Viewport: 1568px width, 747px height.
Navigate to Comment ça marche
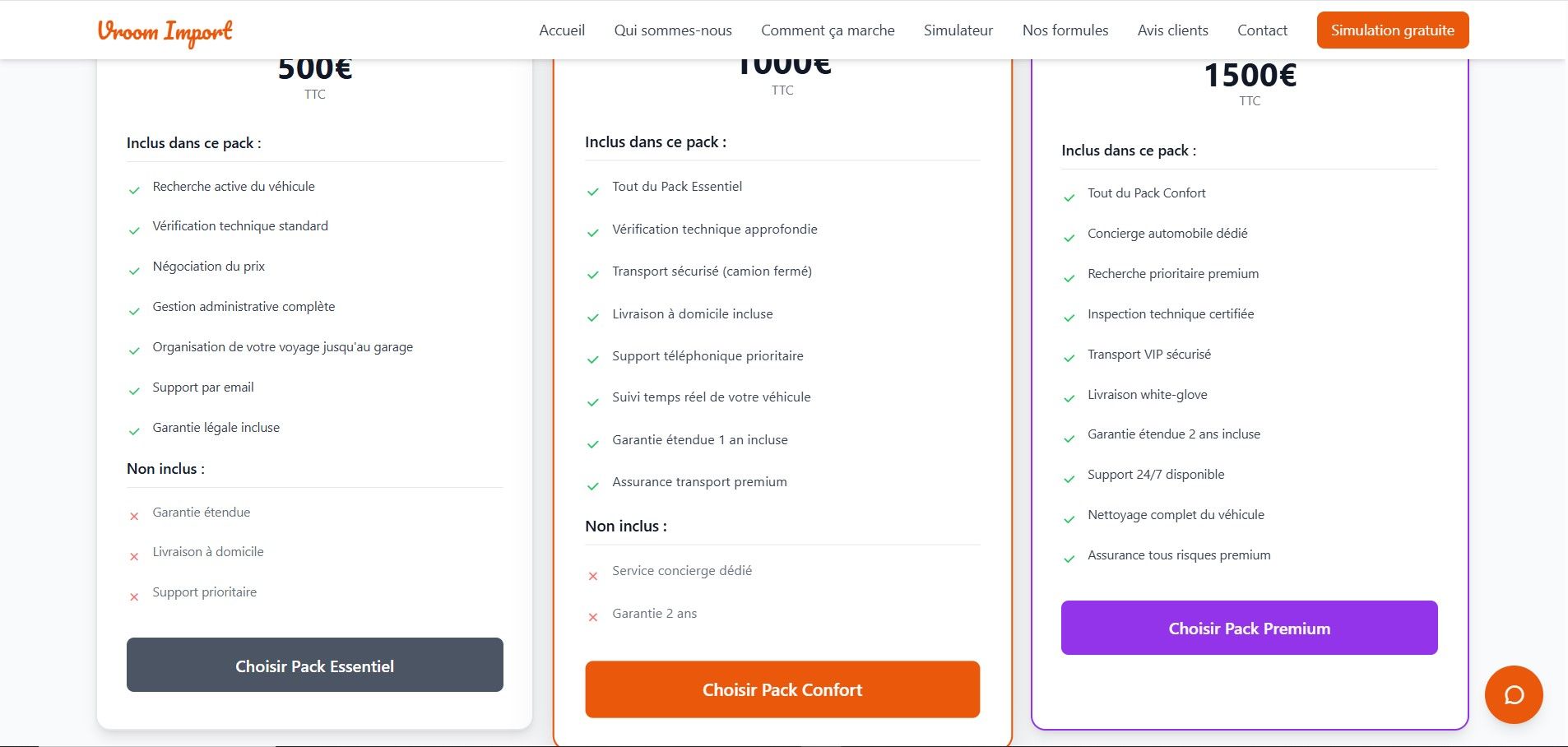(828, 30)
